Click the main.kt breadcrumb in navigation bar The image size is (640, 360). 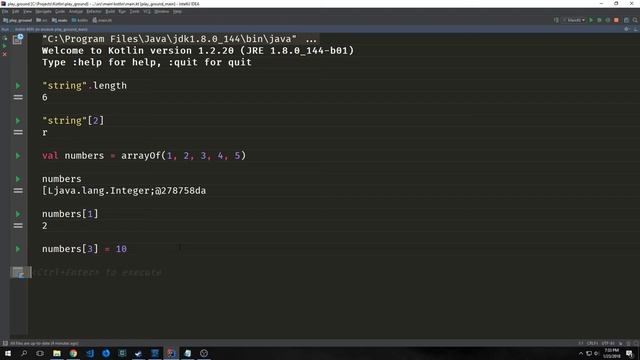pyautogui.click(x=102, y=20)
